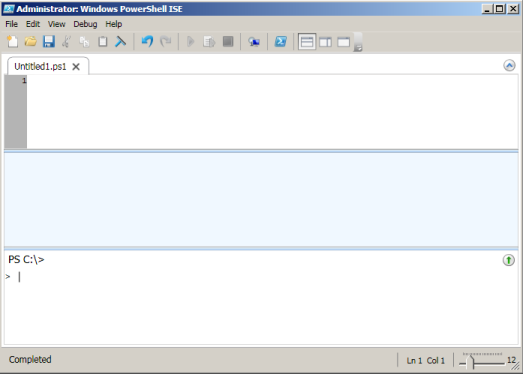Clear the output pane using the toolbar icon
Viewport: 523px width, 374px height.
tap(120, 42)
